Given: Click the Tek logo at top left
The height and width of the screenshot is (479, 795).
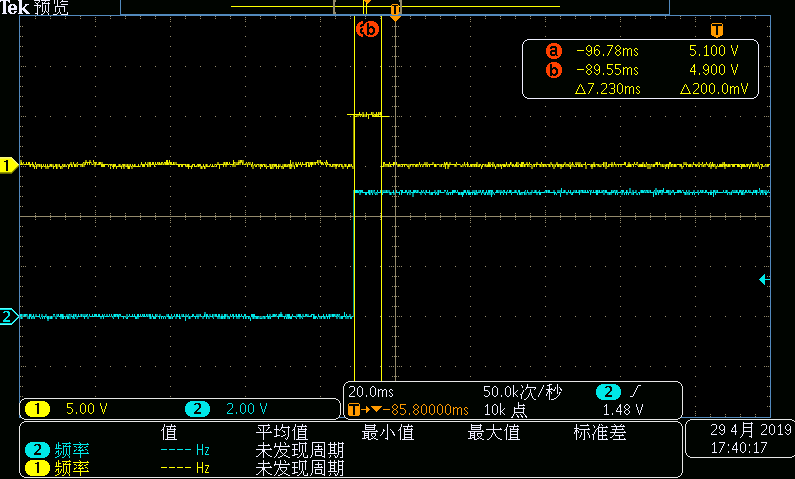Looking at the screenshot, I should pos(15,7).
